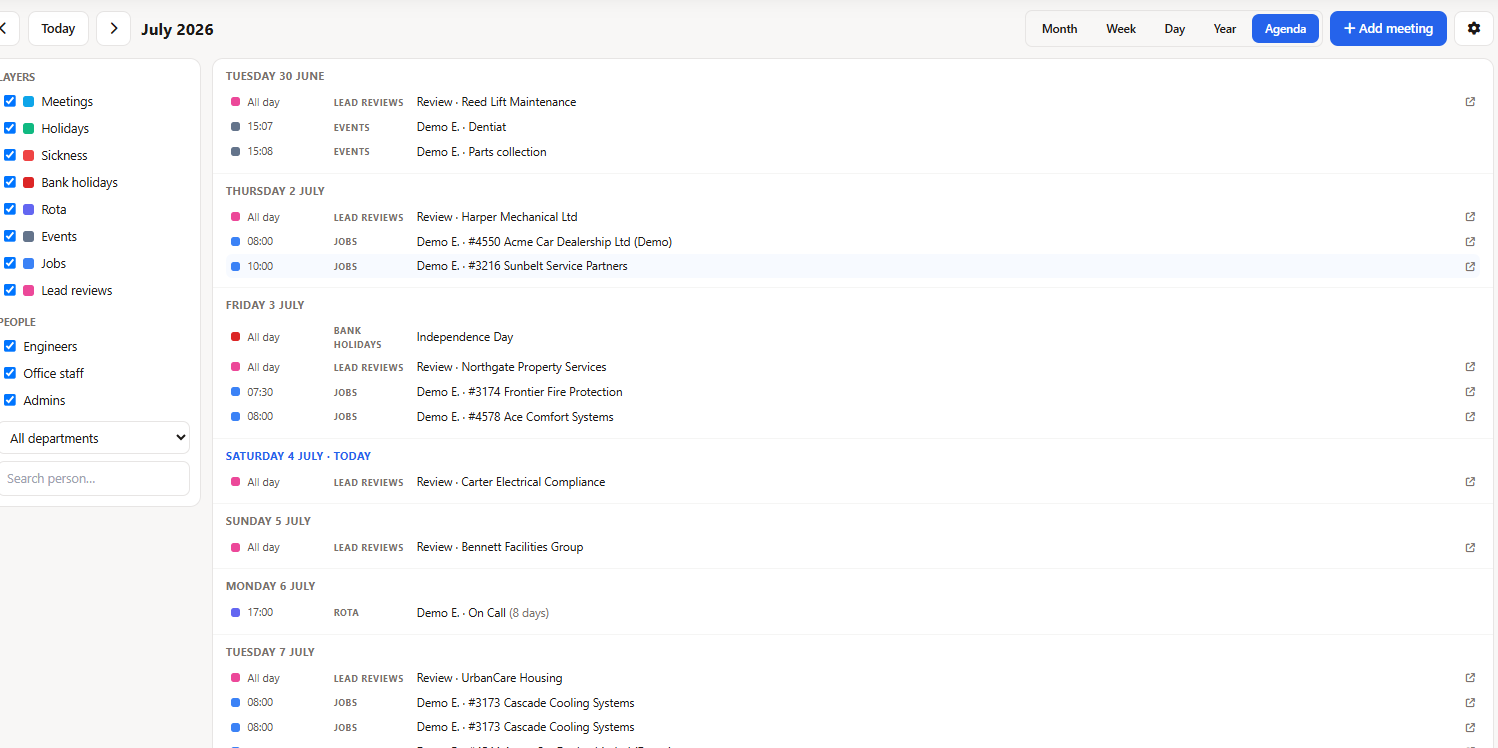The image size is (1498, 748).
Task: Open the Parts collection event
Action: (853, 152)
